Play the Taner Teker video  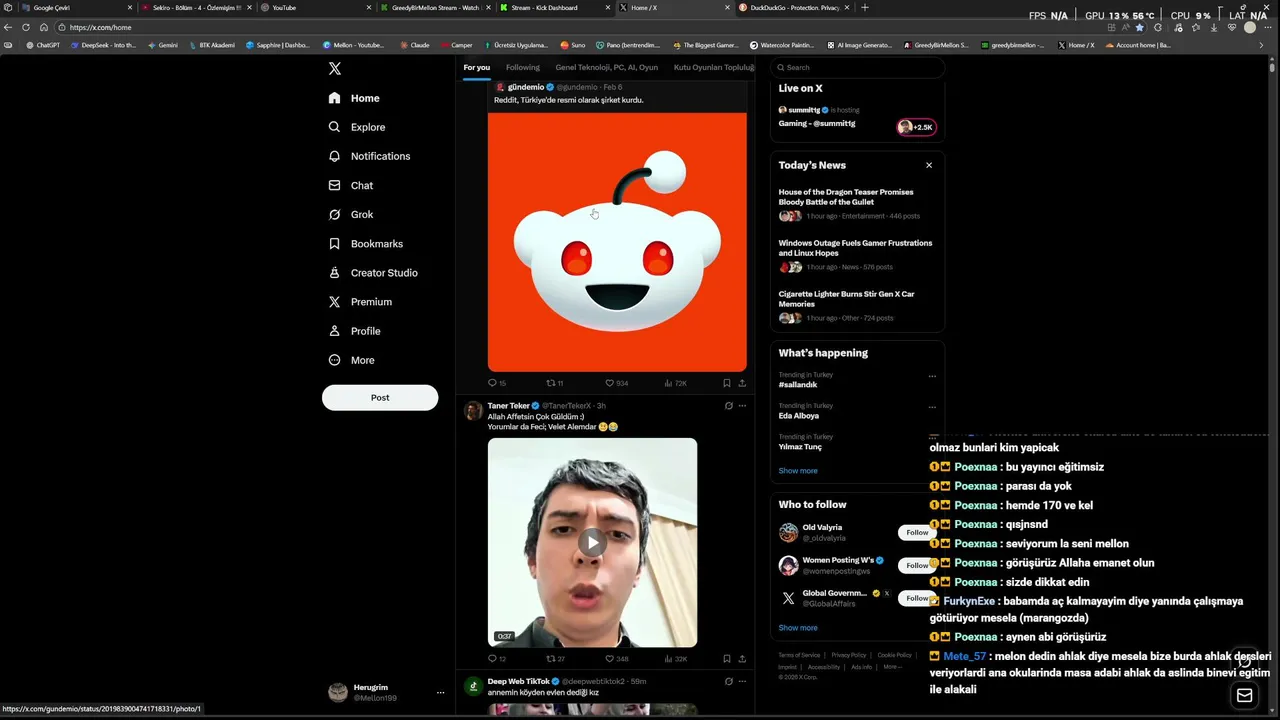(x=592, y=542)
